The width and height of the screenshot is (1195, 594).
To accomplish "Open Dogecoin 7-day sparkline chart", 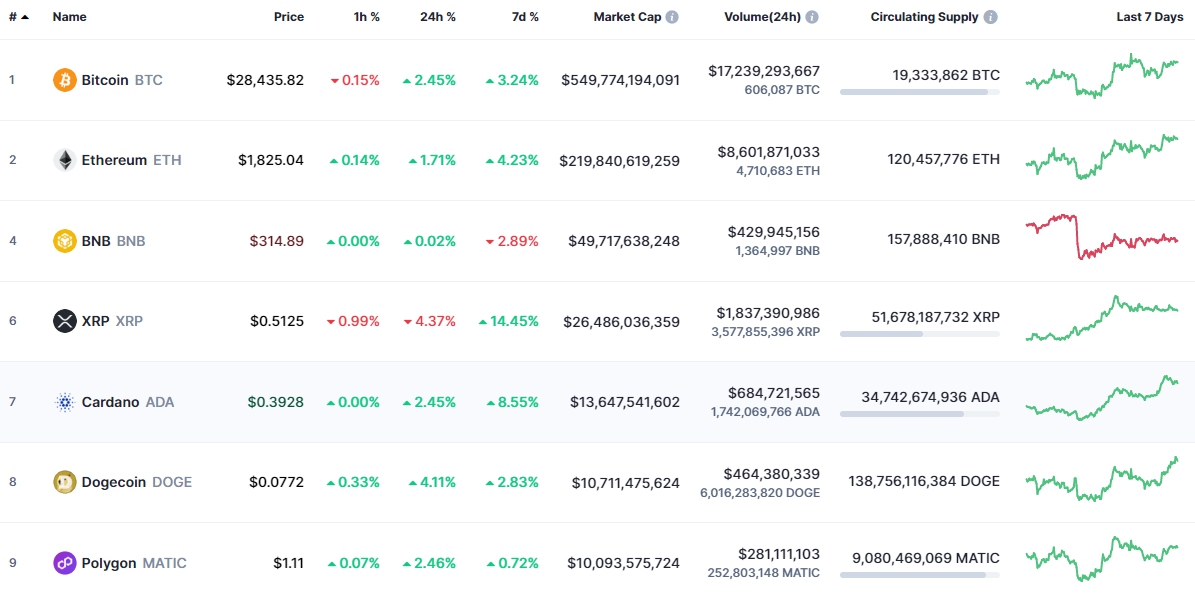I will (1102, 479).
